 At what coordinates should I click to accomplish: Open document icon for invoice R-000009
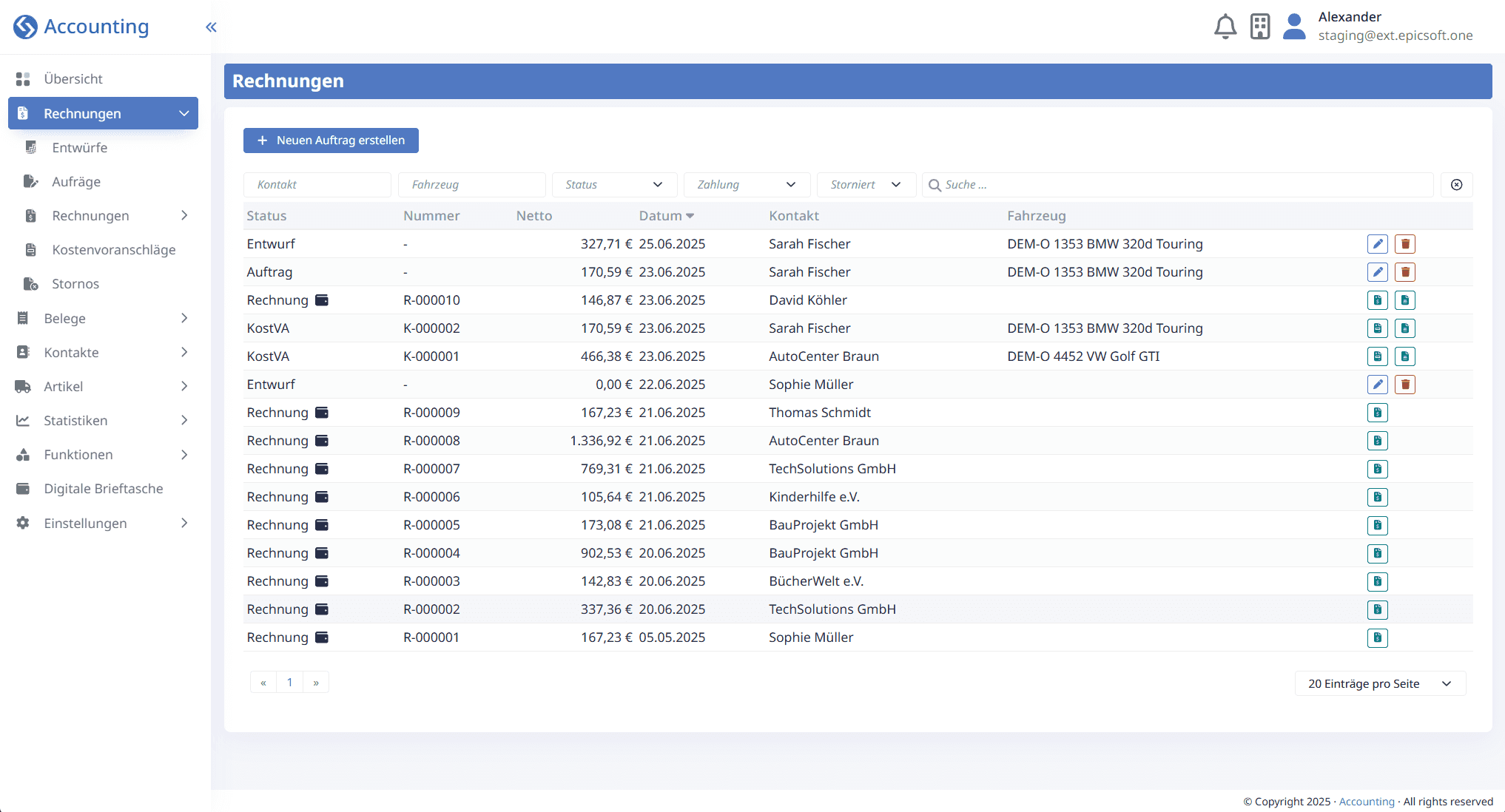1377,413
